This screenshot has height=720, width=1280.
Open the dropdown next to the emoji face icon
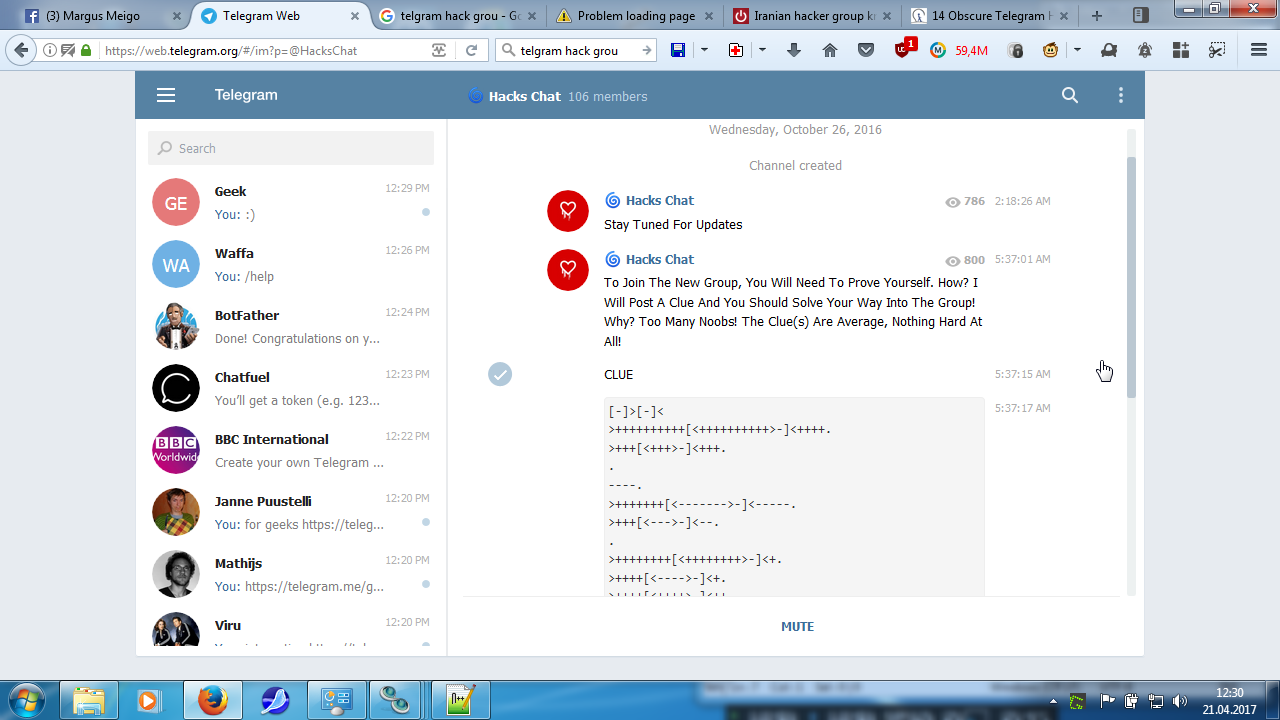point(1077,51)
